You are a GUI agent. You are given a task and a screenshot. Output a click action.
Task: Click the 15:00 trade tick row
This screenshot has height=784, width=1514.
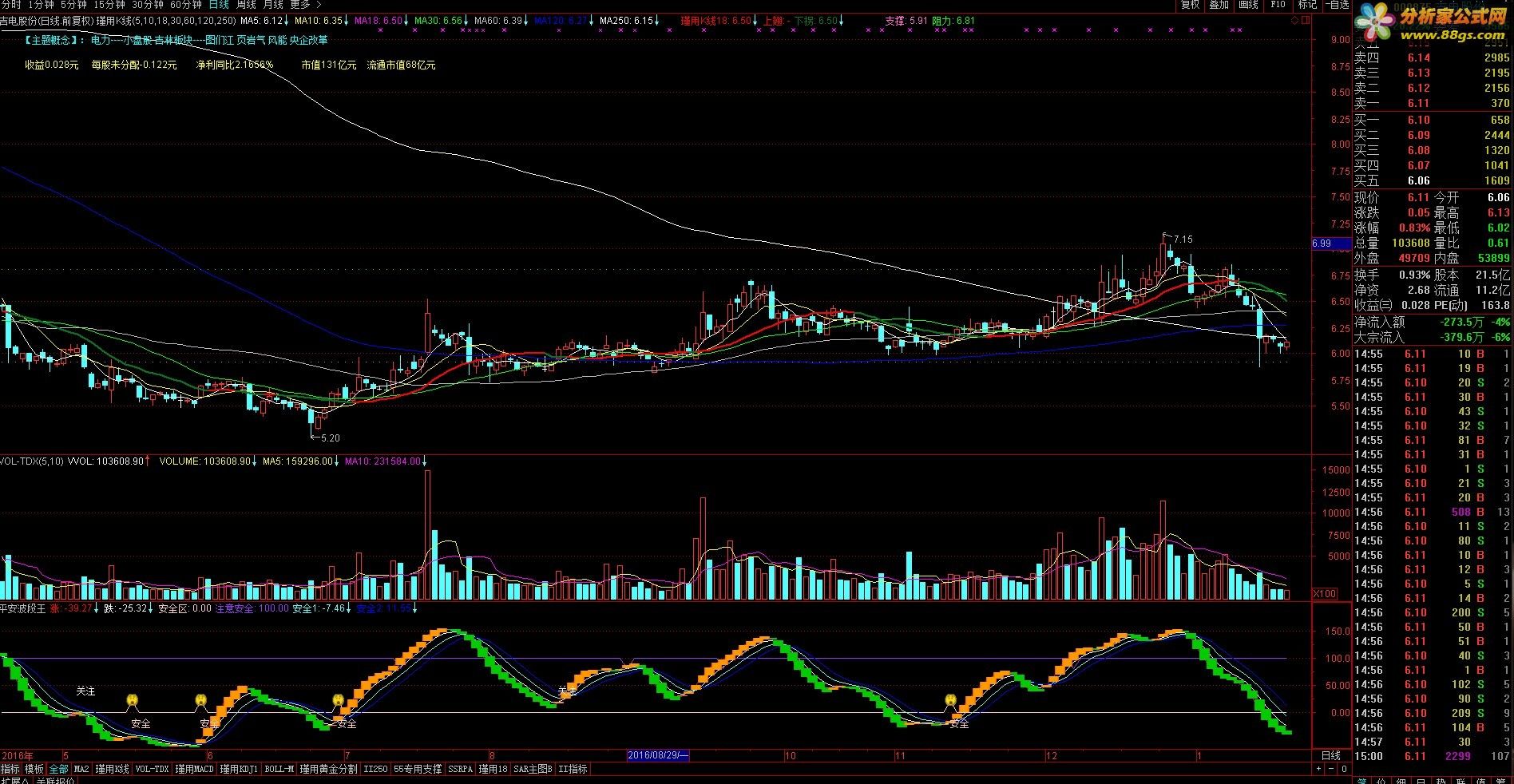tap(1432, 756)
